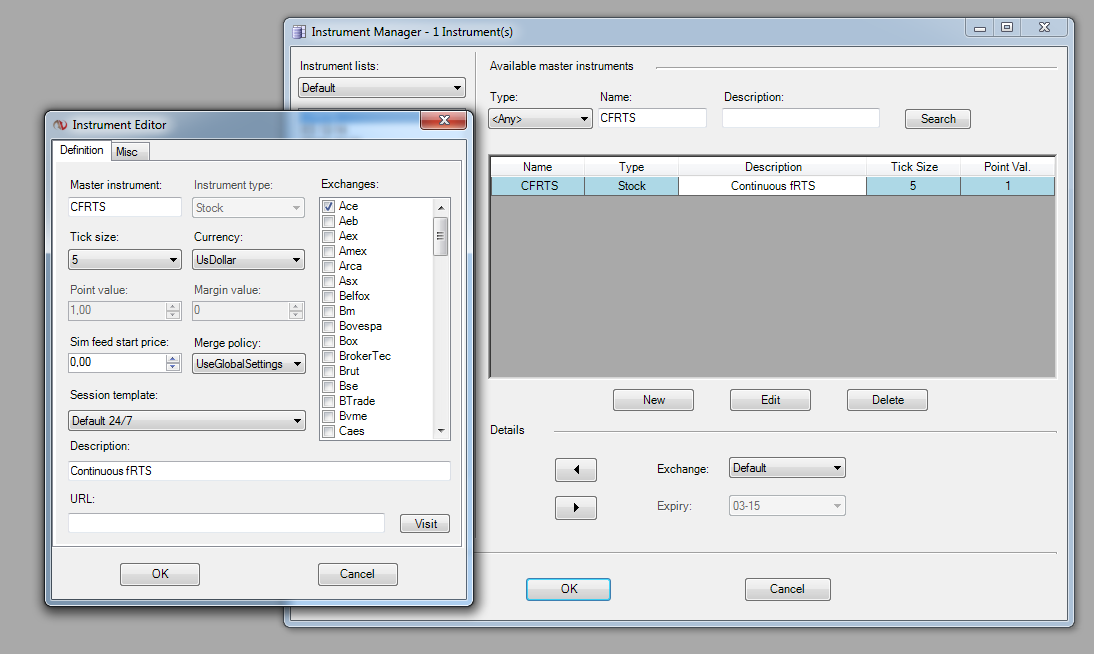Enable the Arca exchange checkbox

click(x=329, y=267)
